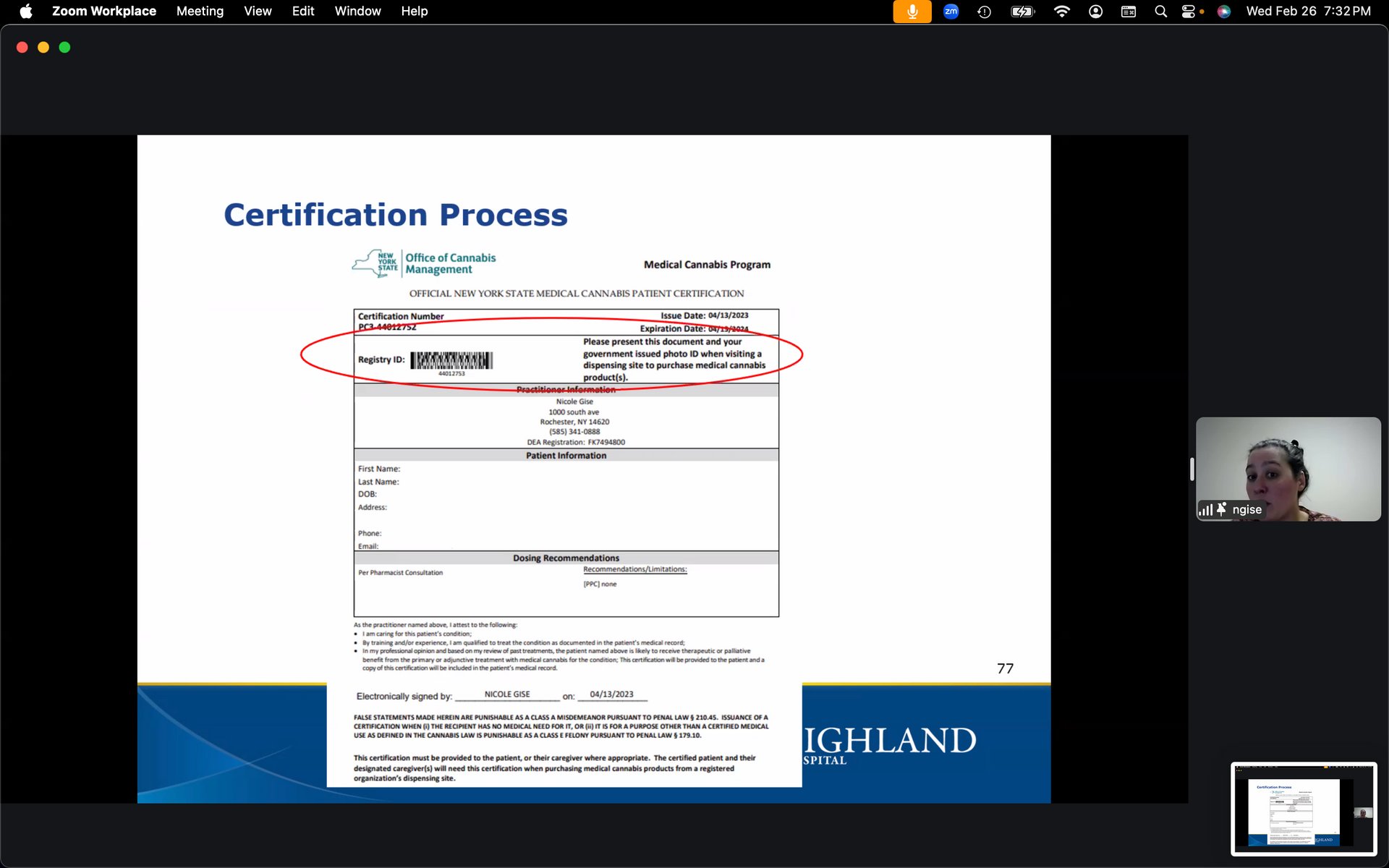Open the Help menu

(415, 12)
